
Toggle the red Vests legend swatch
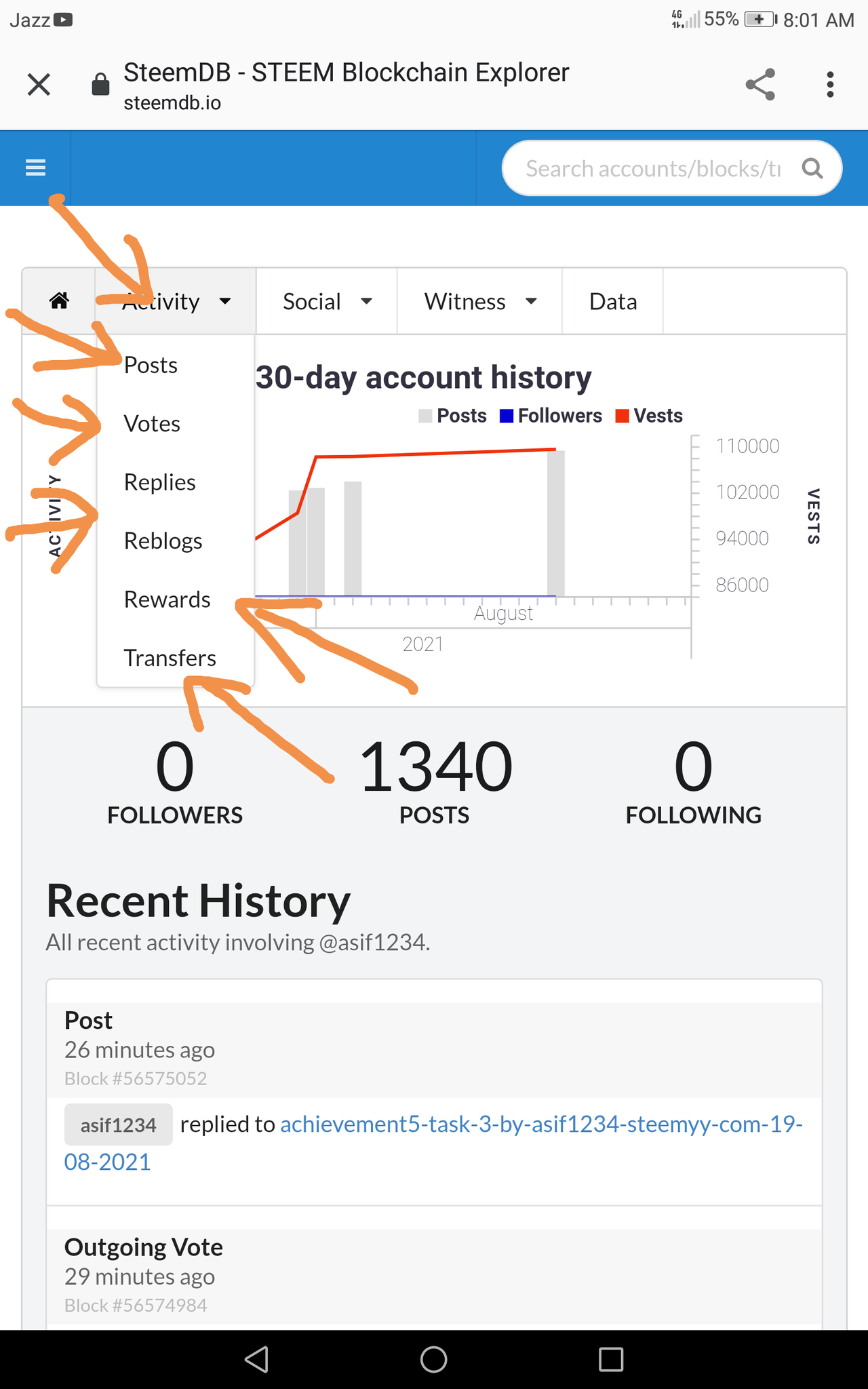click(622, 416)
